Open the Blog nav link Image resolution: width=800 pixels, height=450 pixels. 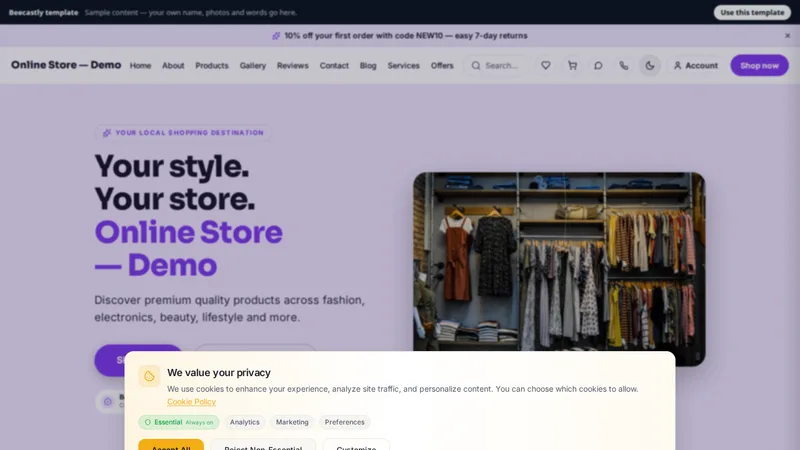pyautogui.click(x=368, y=65)
